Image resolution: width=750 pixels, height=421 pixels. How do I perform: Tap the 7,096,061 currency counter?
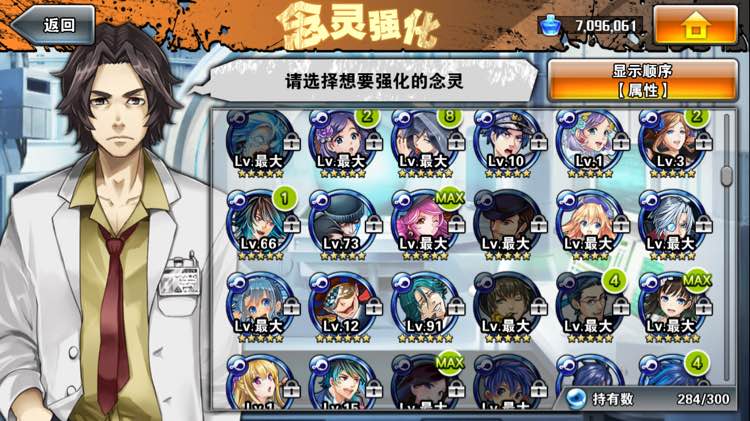click(606, 25)
